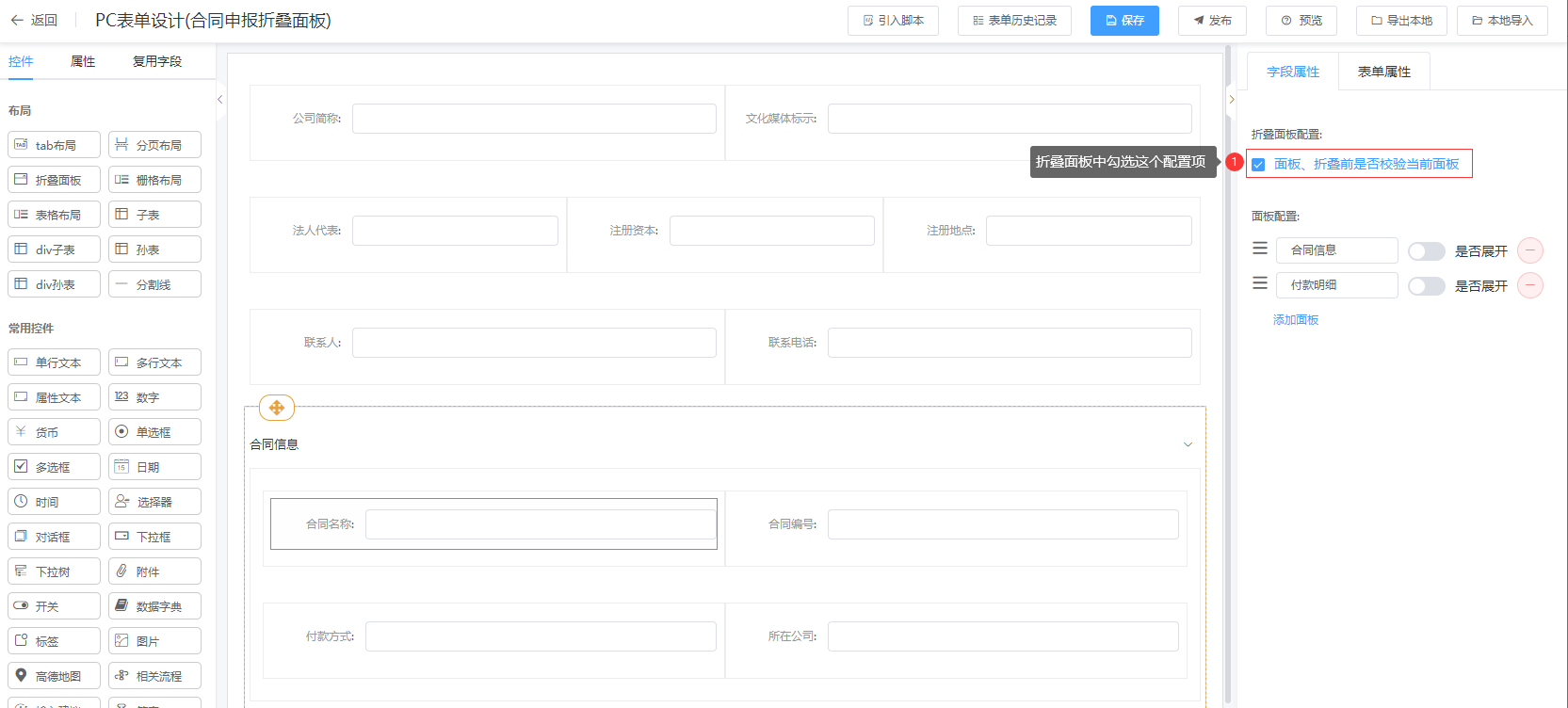Viewport: 1568px width, 708px height.
Task: Select the 货币 currency control
Action: pos(54,432)
